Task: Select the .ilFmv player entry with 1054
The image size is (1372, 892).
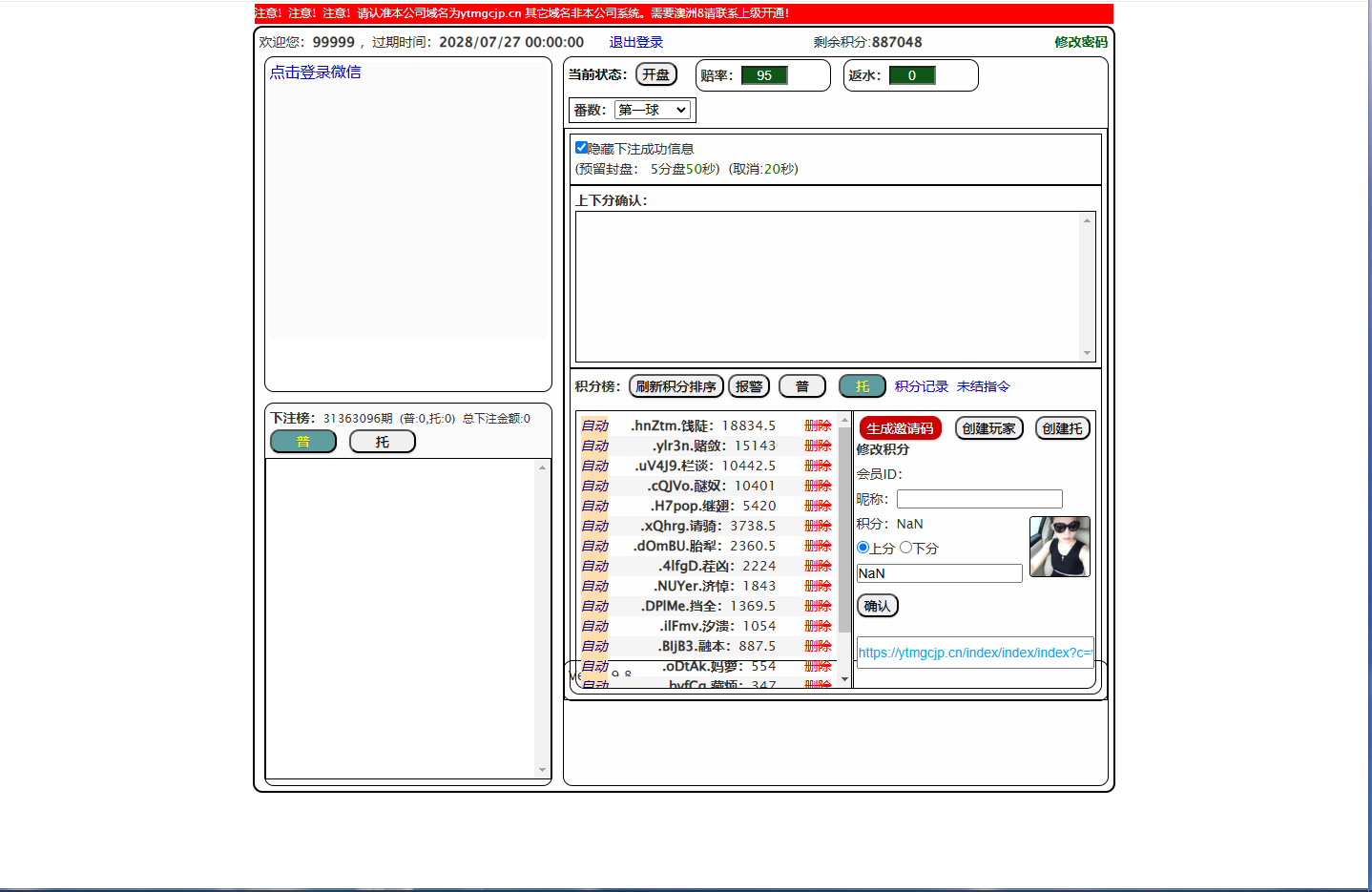Action: pyautogui.click(x=717, y=626)
